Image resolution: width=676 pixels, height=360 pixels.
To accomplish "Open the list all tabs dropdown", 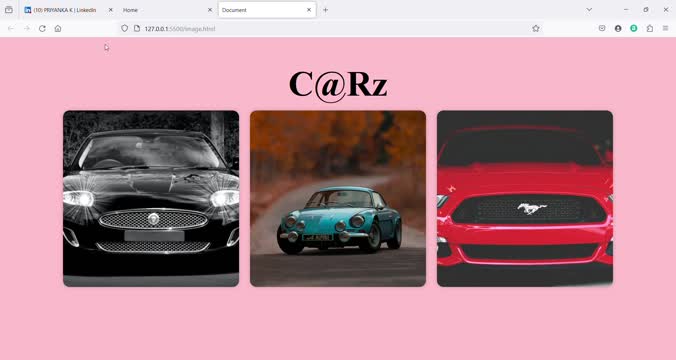I will coord(589,9).
